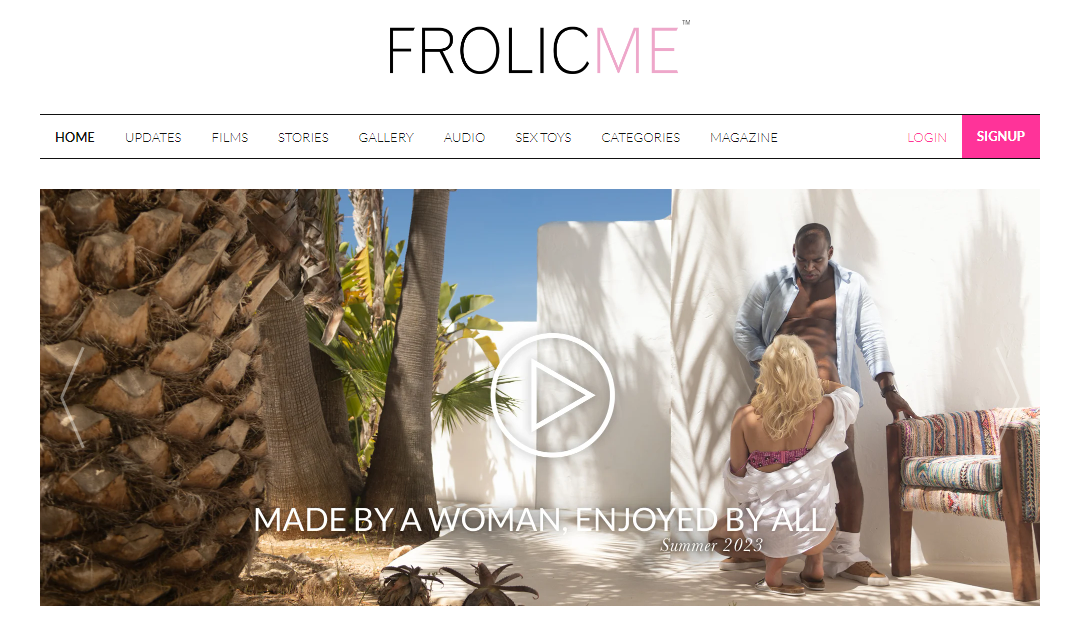Advance to next banner slide arrow
The image size is (1078, 622).
[x=1008, y=397]
